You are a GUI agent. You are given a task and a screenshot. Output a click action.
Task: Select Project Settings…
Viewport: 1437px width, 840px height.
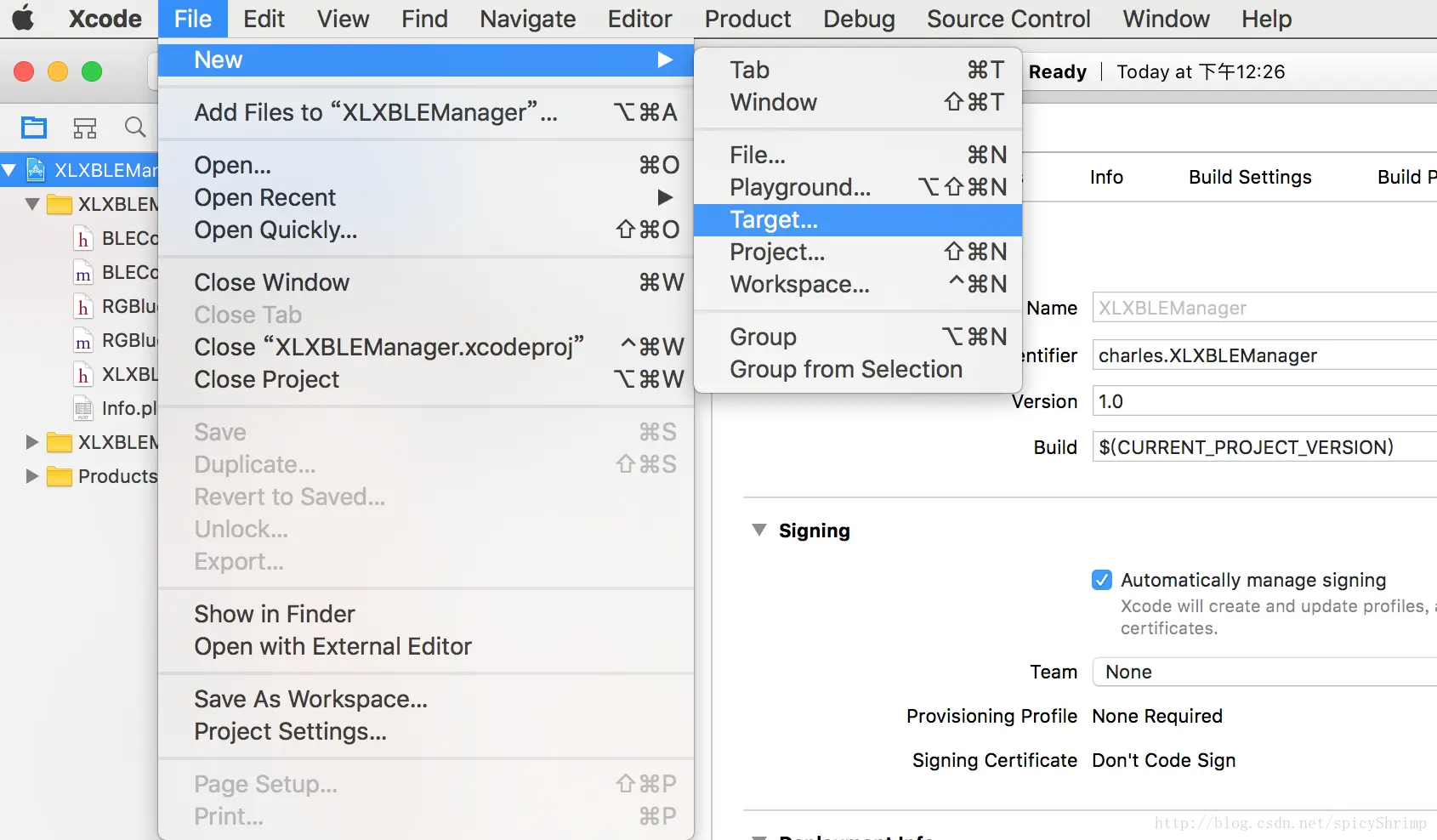[426, 732]
